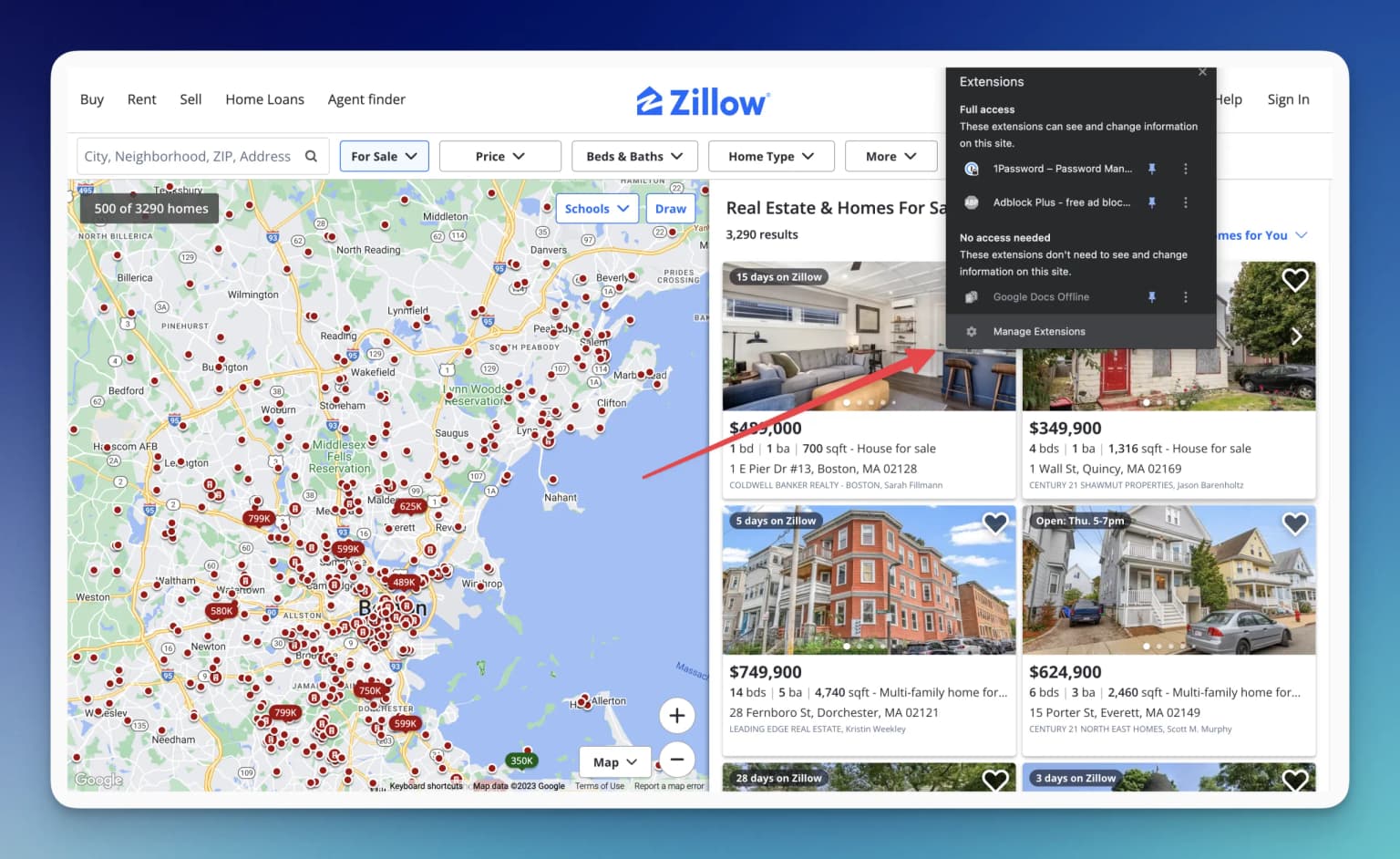Image resolution: width=1400 pixels, height=859 pixels.
Task: Open more options for Adblock Plus extension
Action: [x=1185, y=202]
